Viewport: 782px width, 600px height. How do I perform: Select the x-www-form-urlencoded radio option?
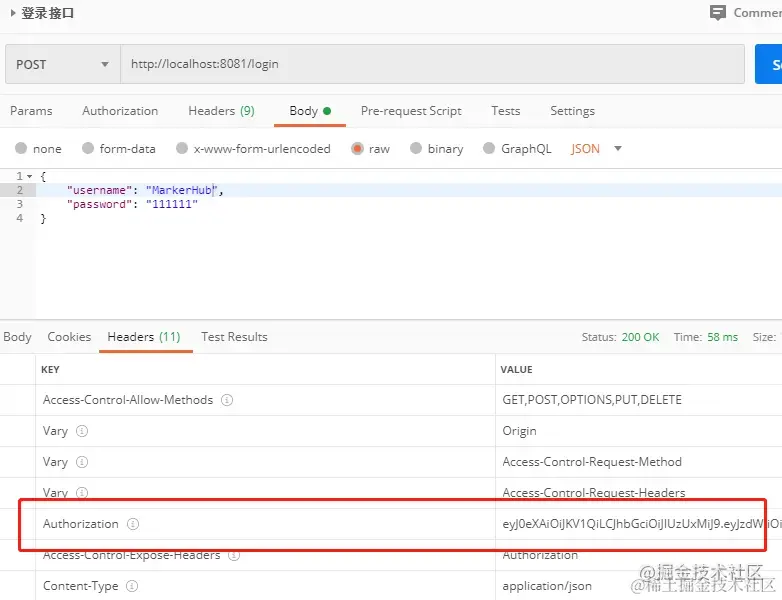(x=182, y=148)
